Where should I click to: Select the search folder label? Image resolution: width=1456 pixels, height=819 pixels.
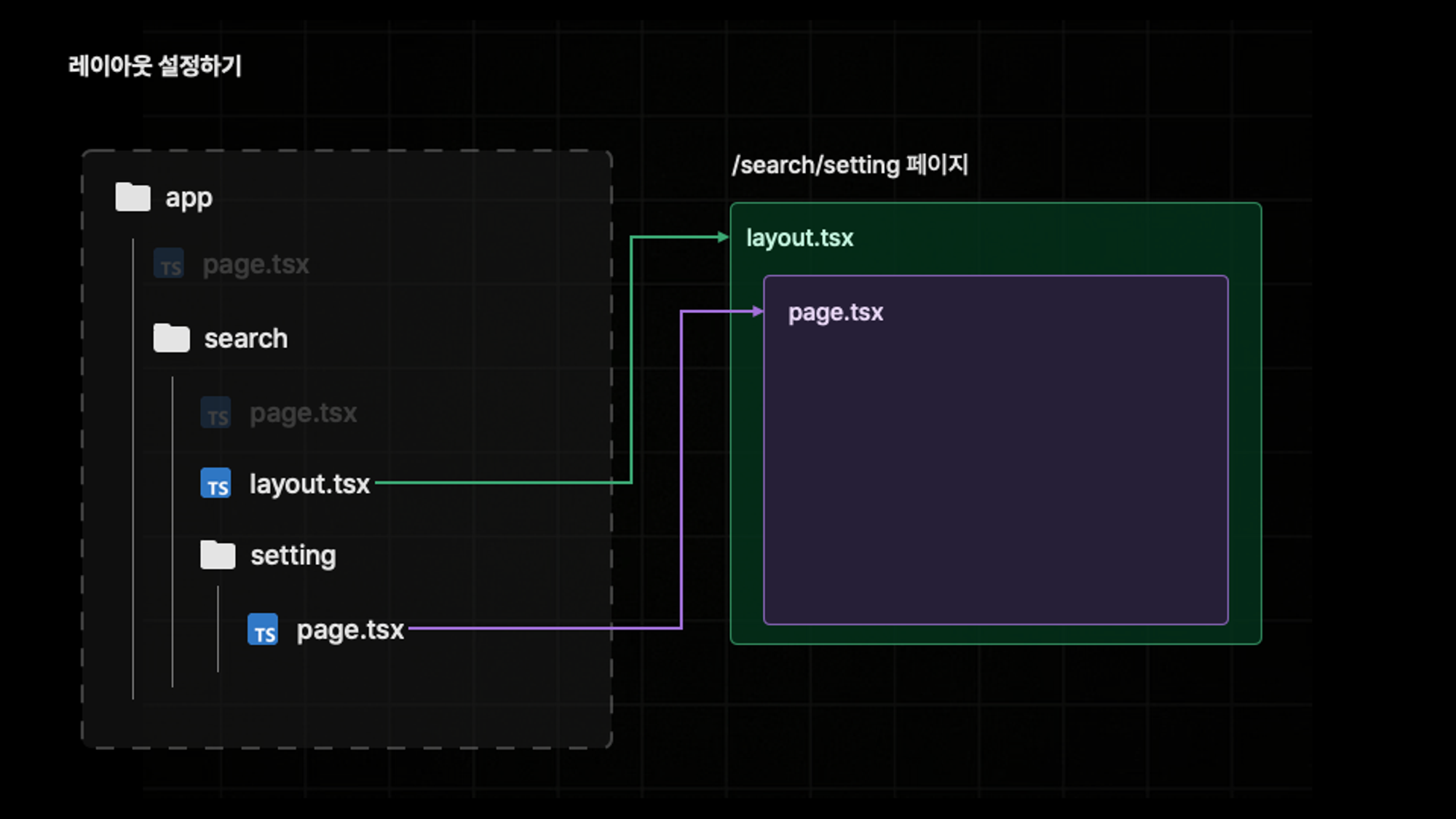tap(245, 339)
